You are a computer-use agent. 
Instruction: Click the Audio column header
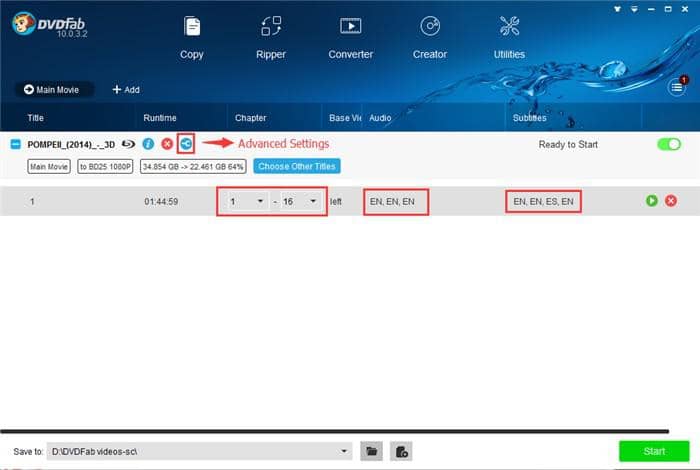(380, 118)
